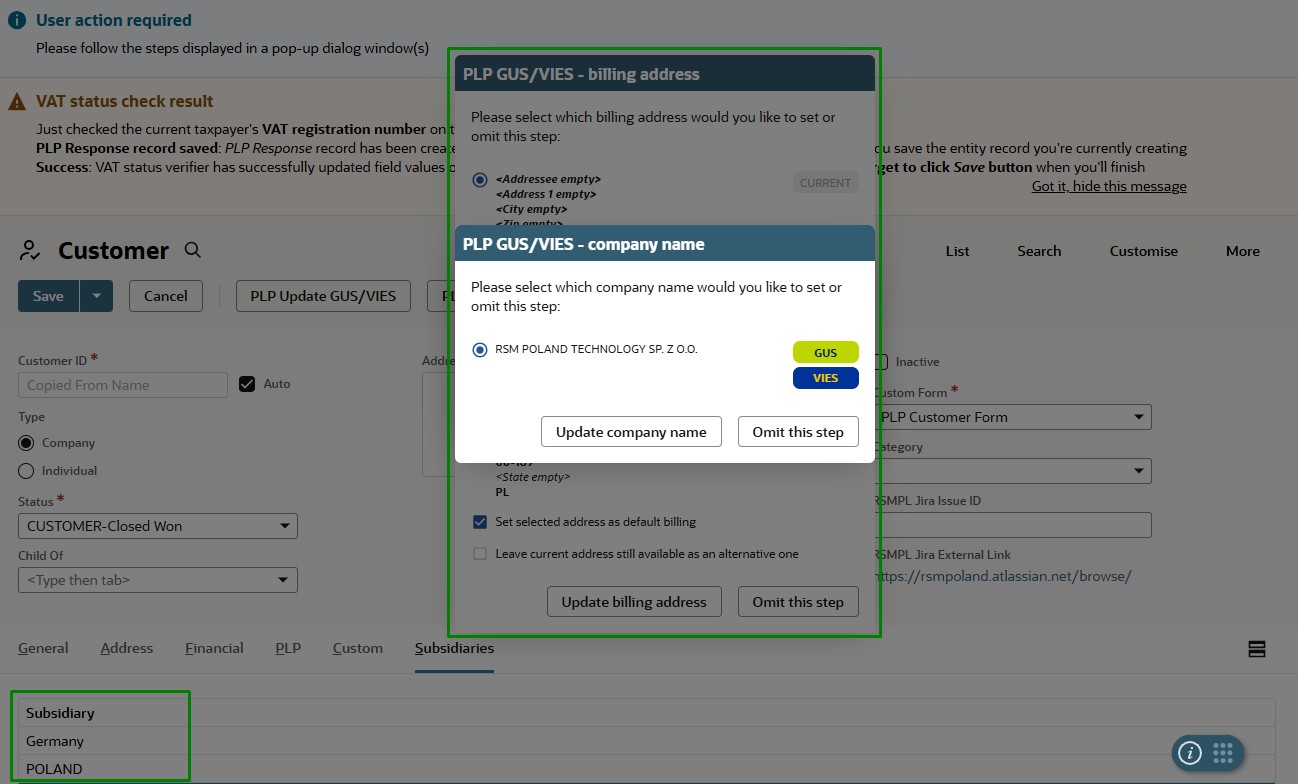Viewport: 1298px width, 784px height.
Task: Click the yellow GUS source badge
Action: coord(825,353)
